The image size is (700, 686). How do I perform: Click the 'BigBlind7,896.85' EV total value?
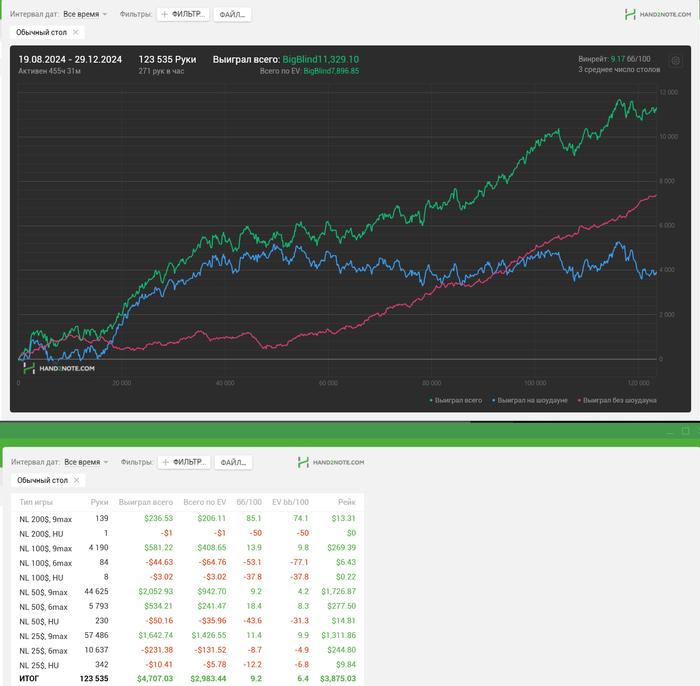[331, 71]
